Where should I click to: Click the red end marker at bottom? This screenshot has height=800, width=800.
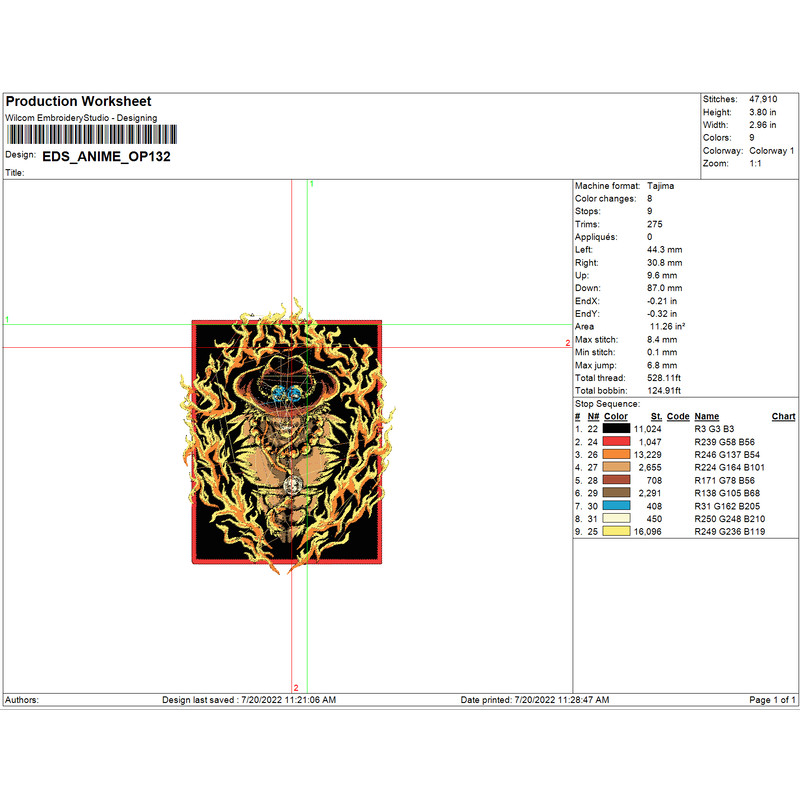[x=295, y=687]
